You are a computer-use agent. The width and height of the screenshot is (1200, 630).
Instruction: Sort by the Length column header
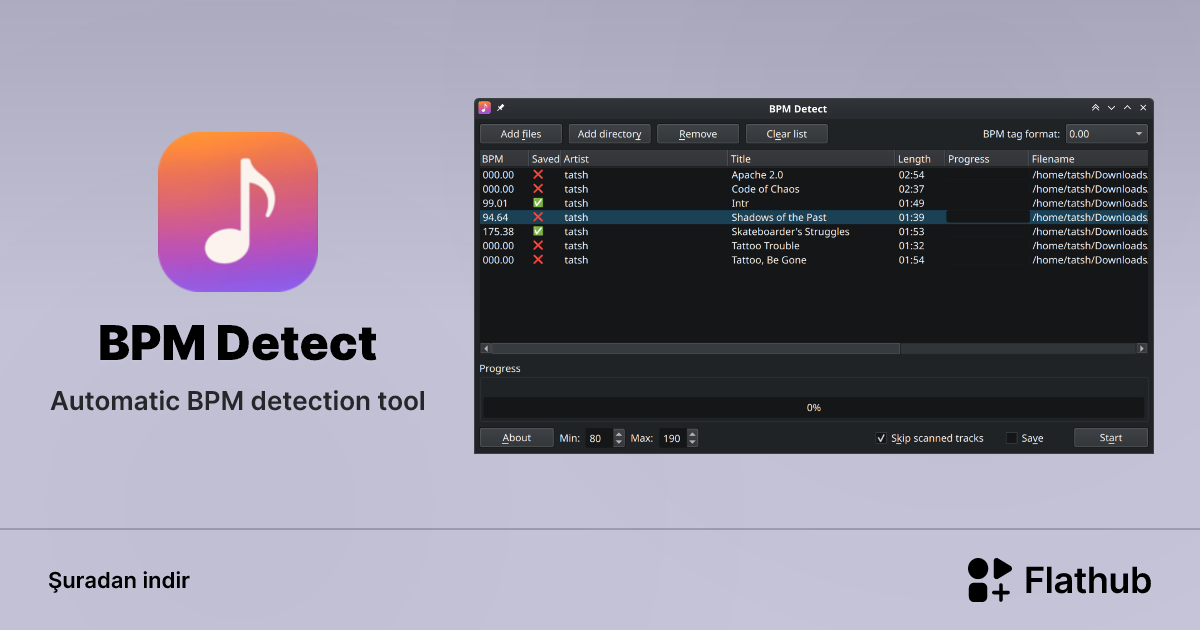coord(920,159)
